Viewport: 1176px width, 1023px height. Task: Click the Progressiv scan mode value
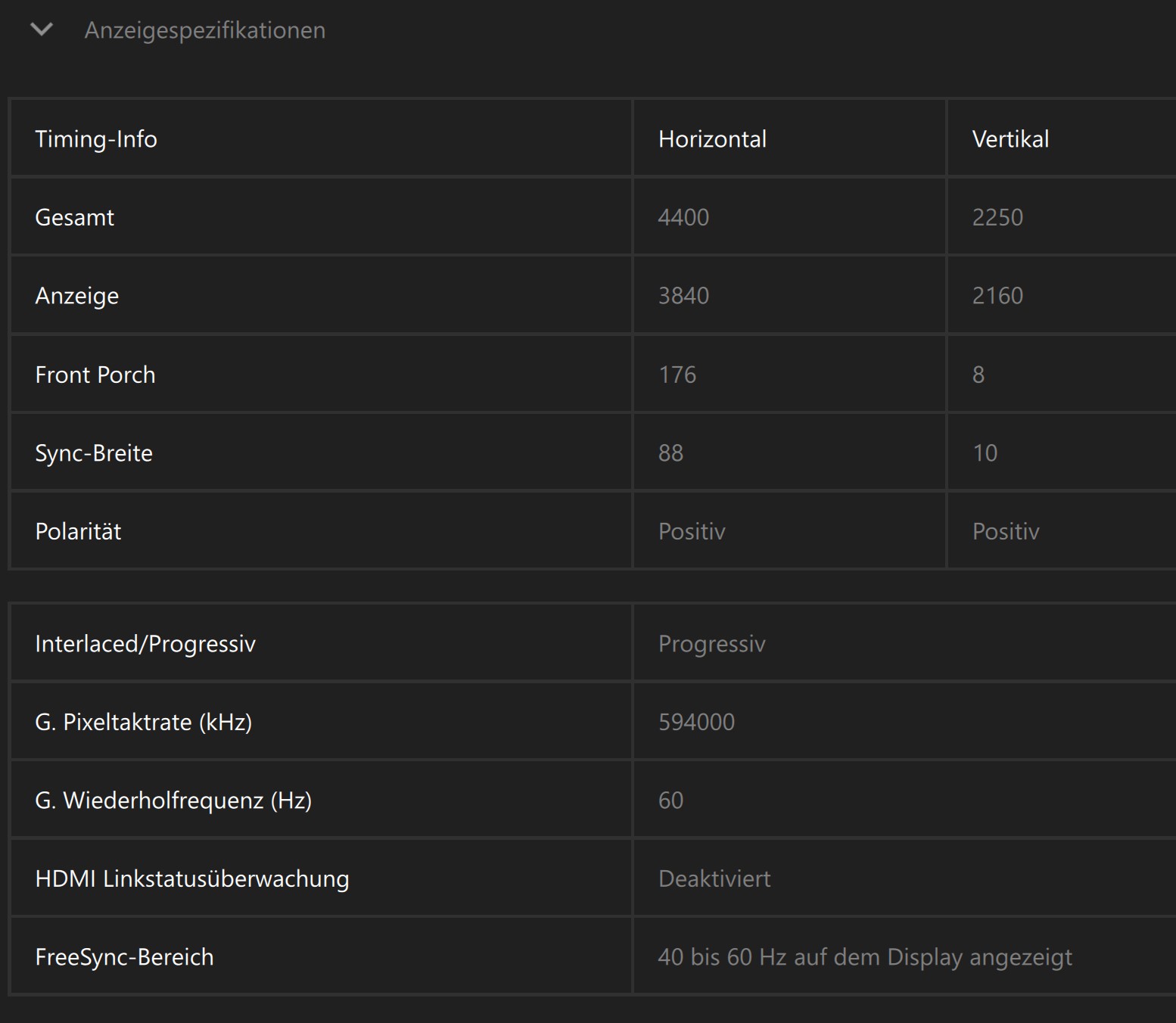pos(711,644)
